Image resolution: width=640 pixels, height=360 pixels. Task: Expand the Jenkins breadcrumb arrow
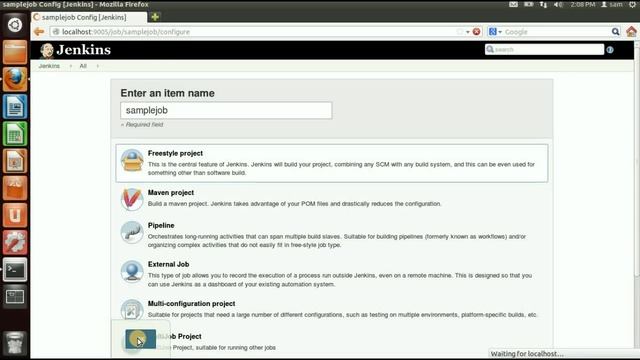coord(71,66)
